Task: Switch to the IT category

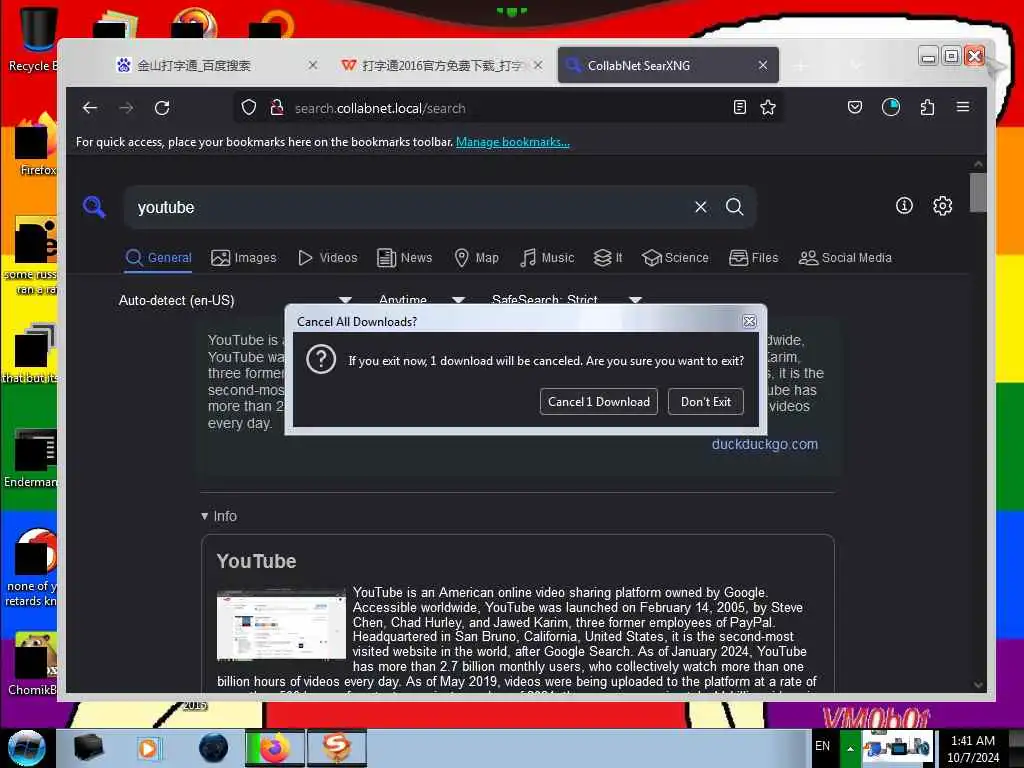Action: pyautogui.click(x=607, y=257)
